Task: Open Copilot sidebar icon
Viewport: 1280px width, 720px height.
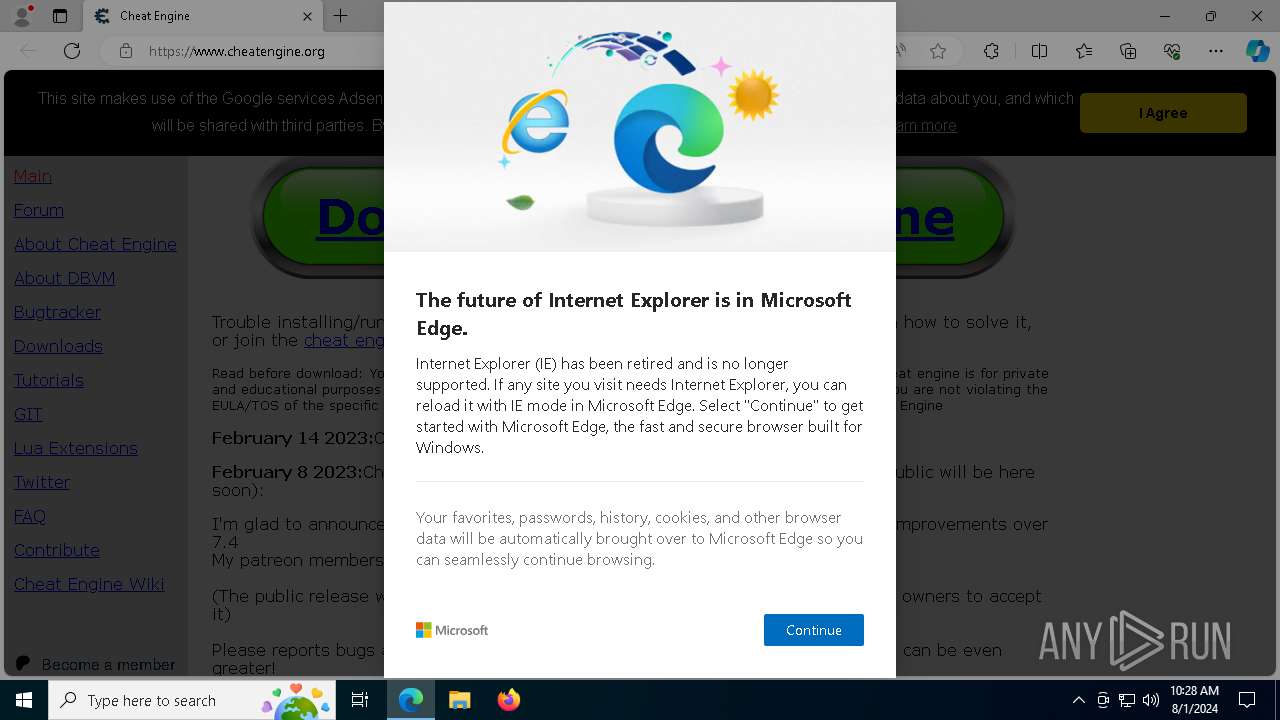Action: coord(1257,51)
